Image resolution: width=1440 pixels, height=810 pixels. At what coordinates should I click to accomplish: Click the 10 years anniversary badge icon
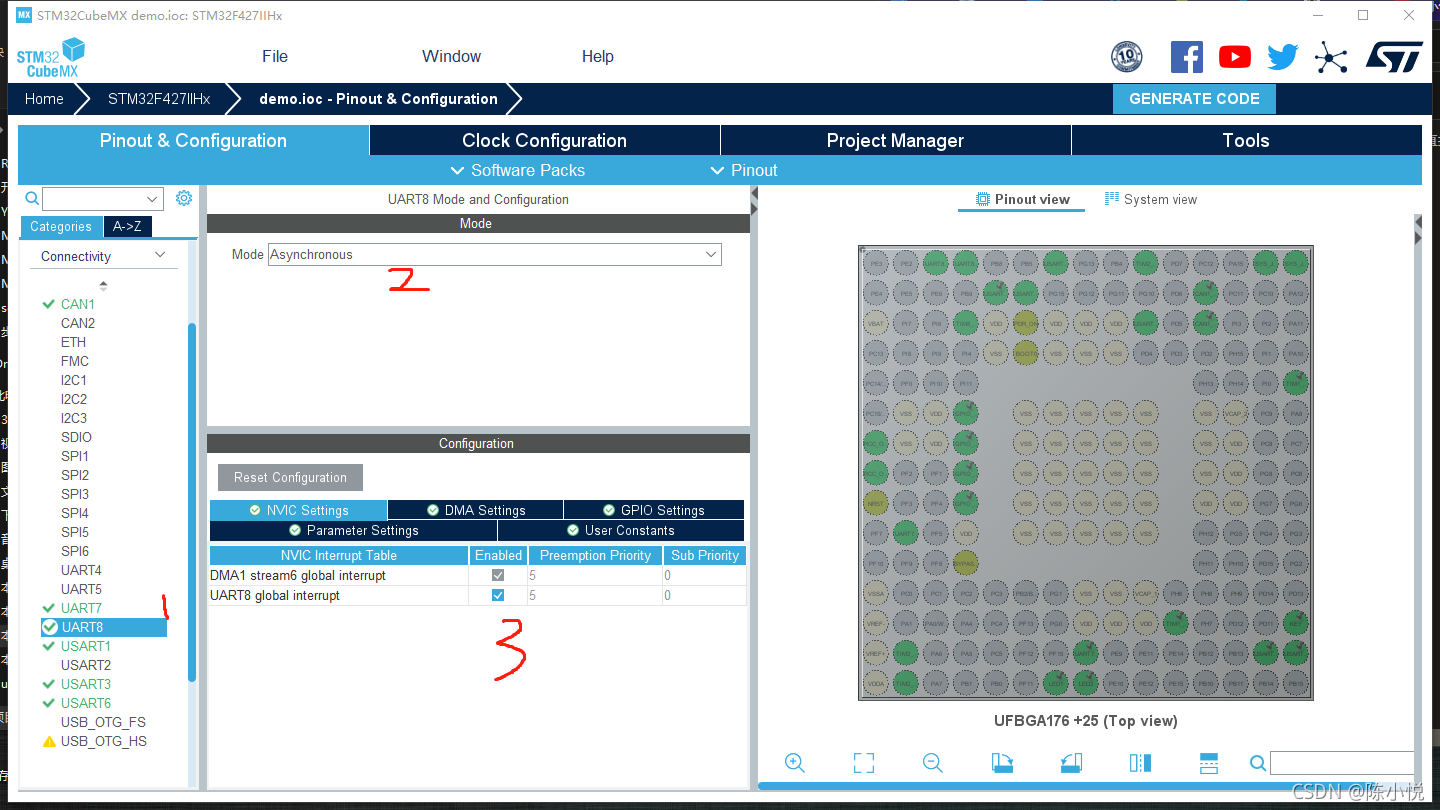click(1127, 57)
